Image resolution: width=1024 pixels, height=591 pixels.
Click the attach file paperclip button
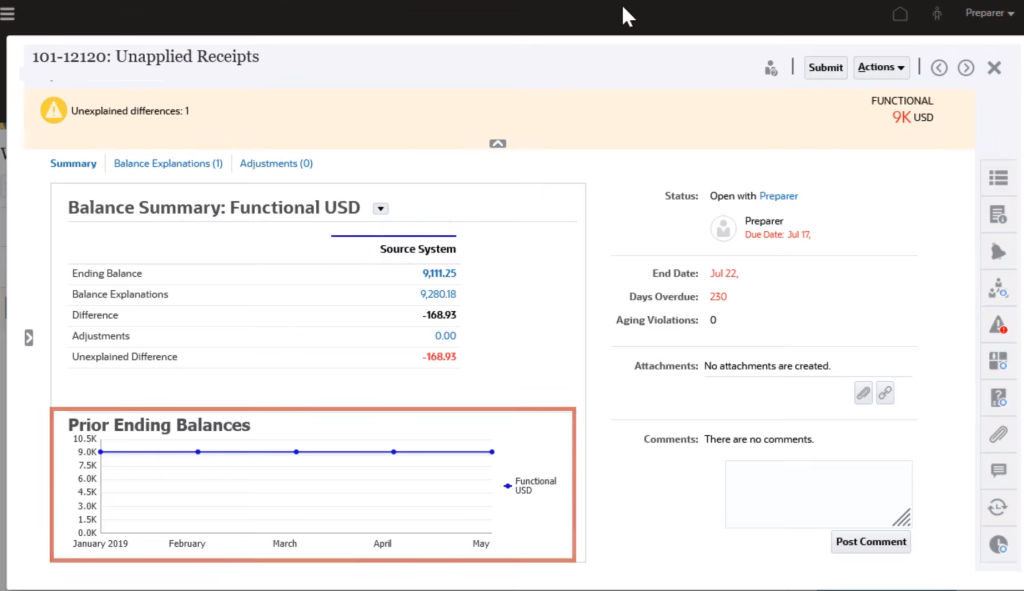coord(863,393)
